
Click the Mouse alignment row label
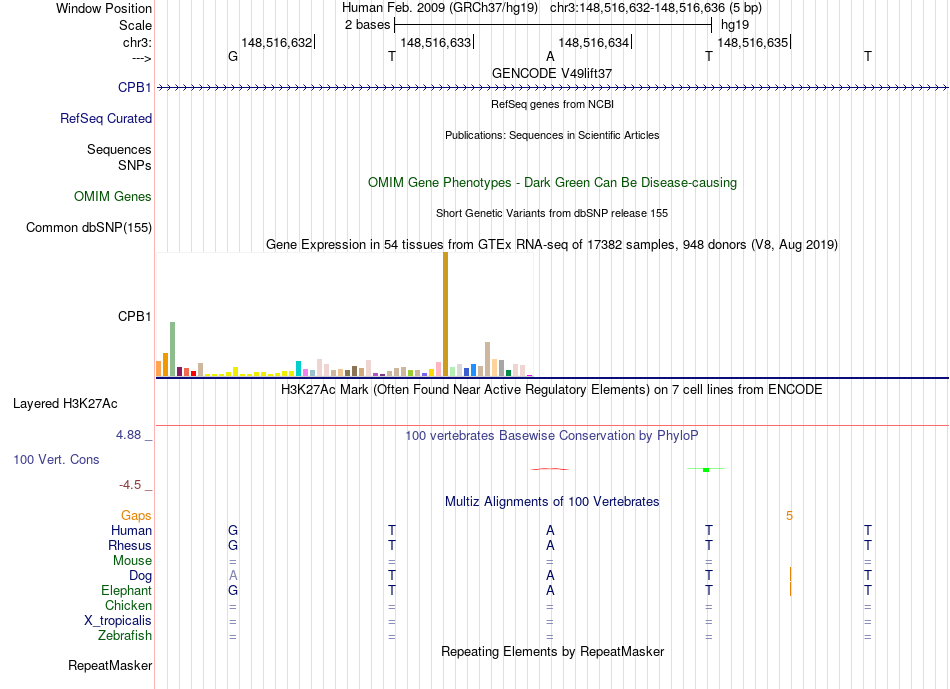pos(132,561)
